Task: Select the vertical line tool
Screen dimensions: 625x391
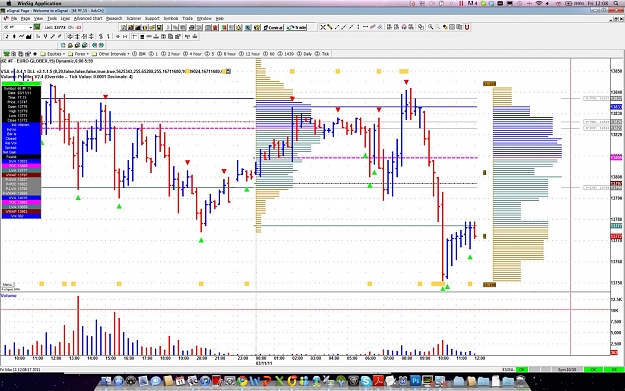Action: click(358, 27)
